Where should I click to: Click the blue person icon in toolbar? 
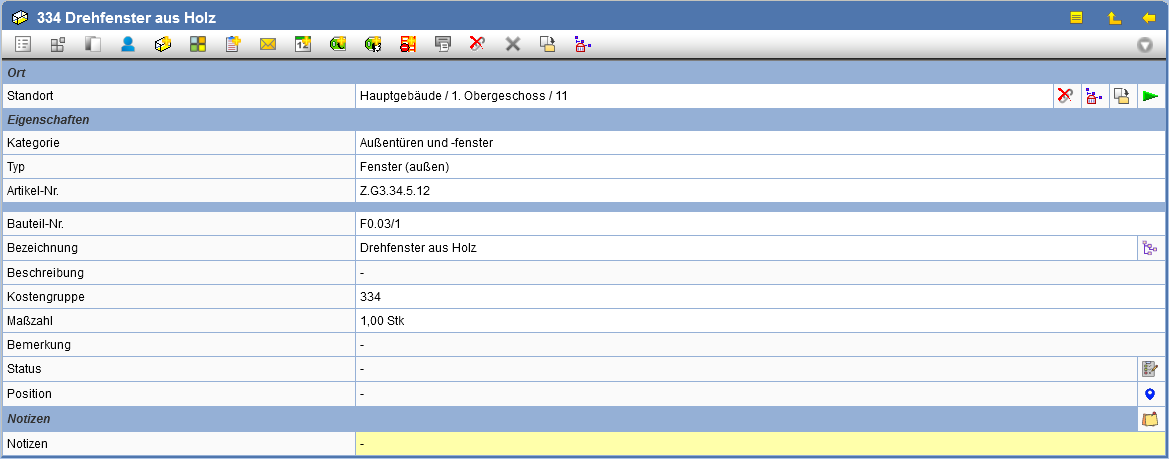(x=128, y=44)
